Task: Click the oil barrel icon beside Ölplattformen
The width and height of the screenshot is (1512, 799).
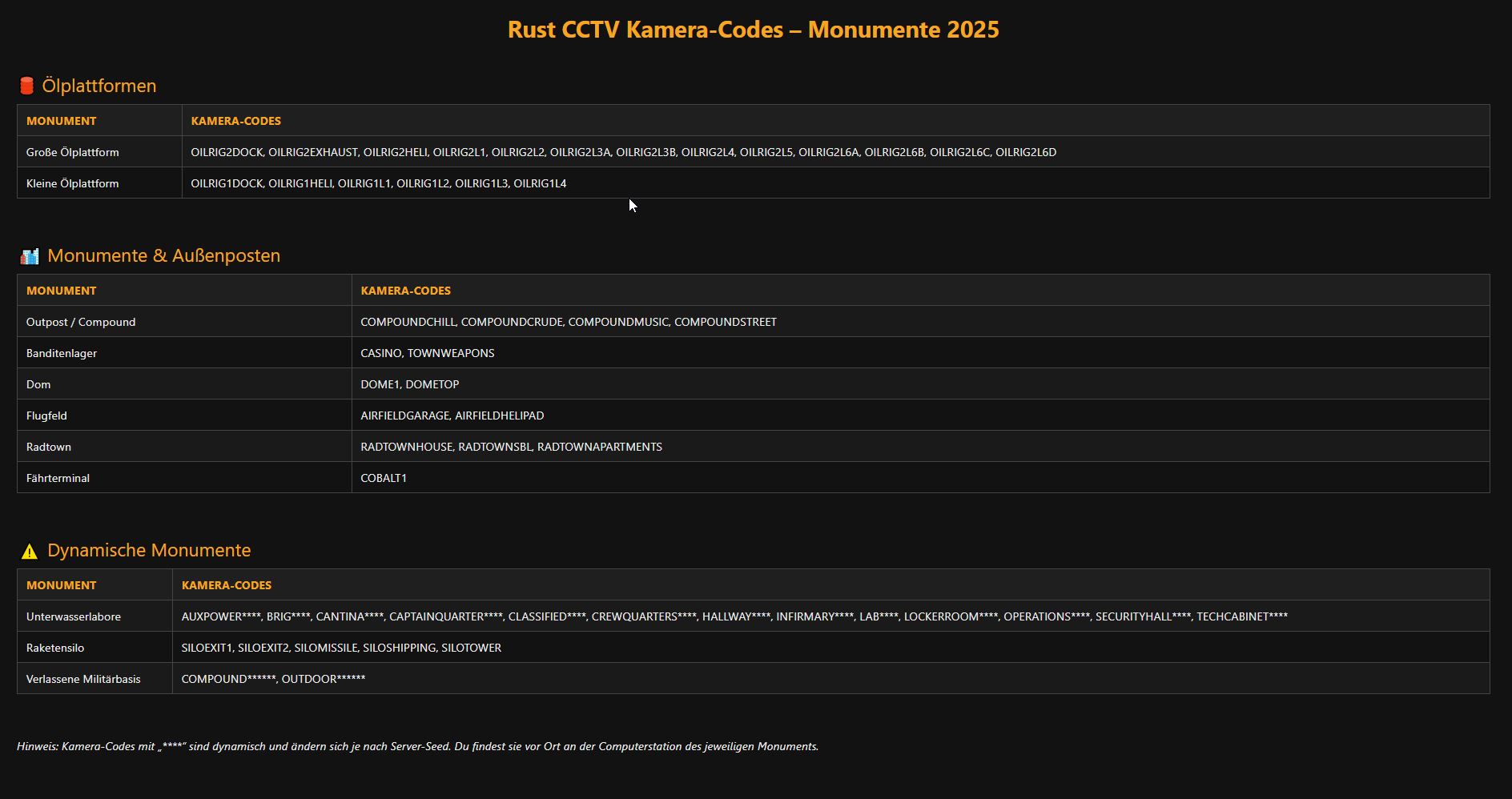Action: (26, 86)
